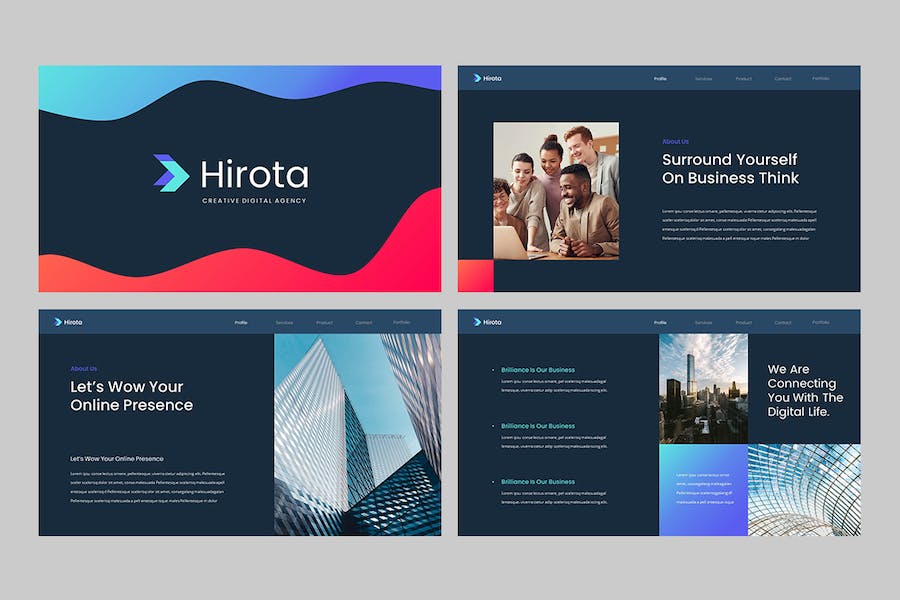900x600 pixels.
Task: Click the small Hirota logo in bottom-left slide header
Action: [68, 322]
